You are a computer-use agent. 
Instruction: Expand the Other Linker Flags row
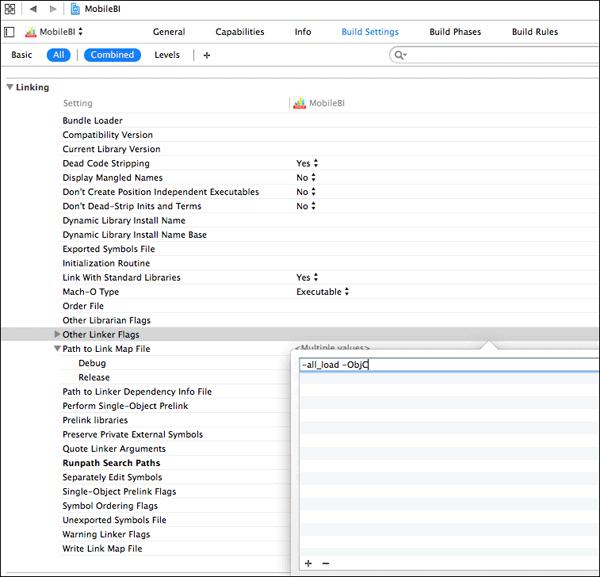tap(57, 334)
